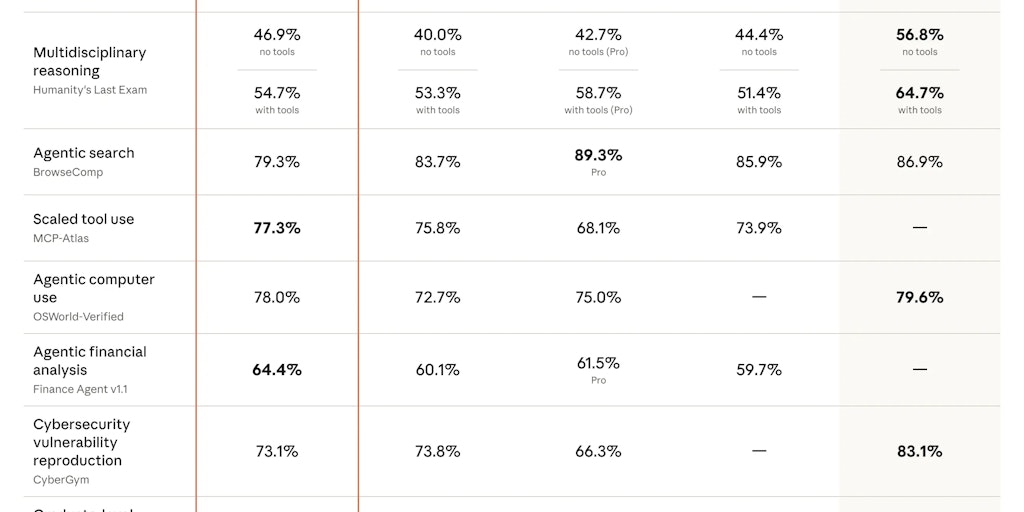The image size is (1024, 512).
Task: Click the Multidisciplinary reasoning row label
Action: point(89,61)
